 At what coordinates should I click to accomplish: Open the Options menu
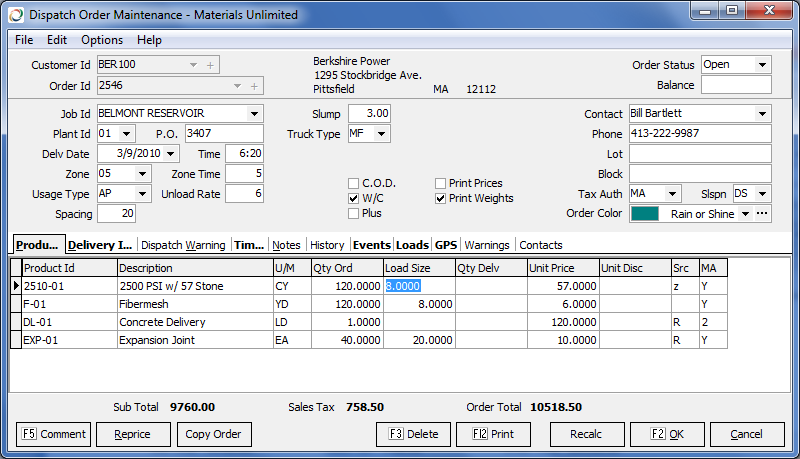(102, 40)
